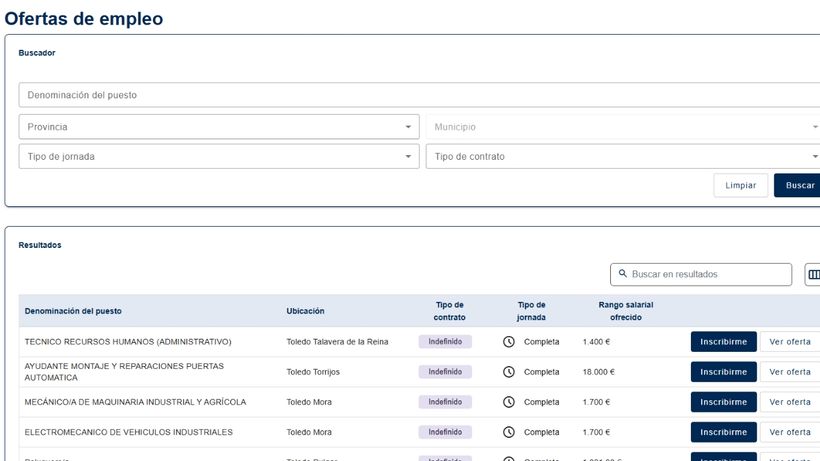Expand the Municipio dropdown
Screen dimensions: 820x461
622,127
